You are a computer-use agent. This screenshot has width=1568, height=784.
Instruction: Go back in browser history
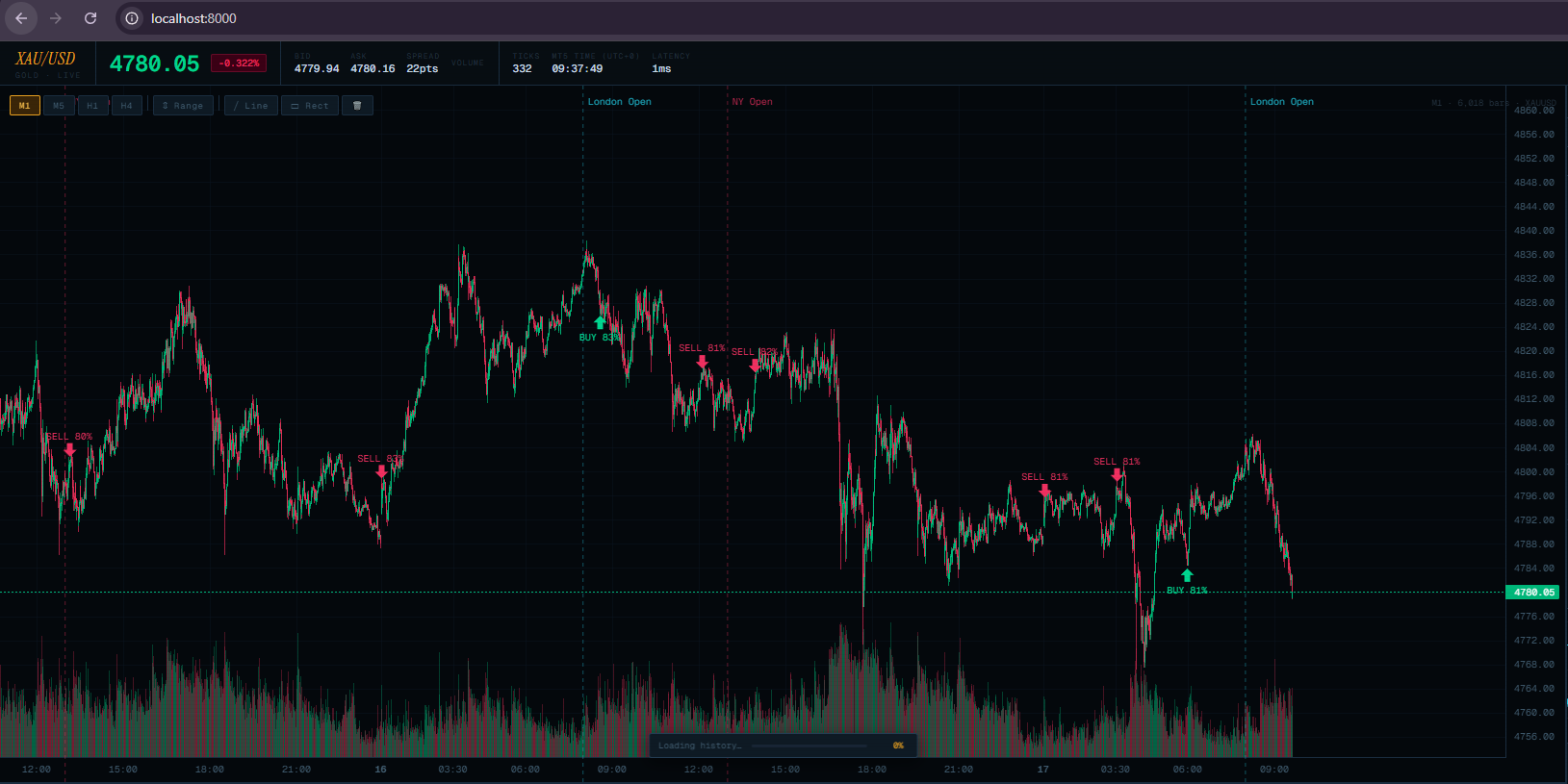(21, 18)
